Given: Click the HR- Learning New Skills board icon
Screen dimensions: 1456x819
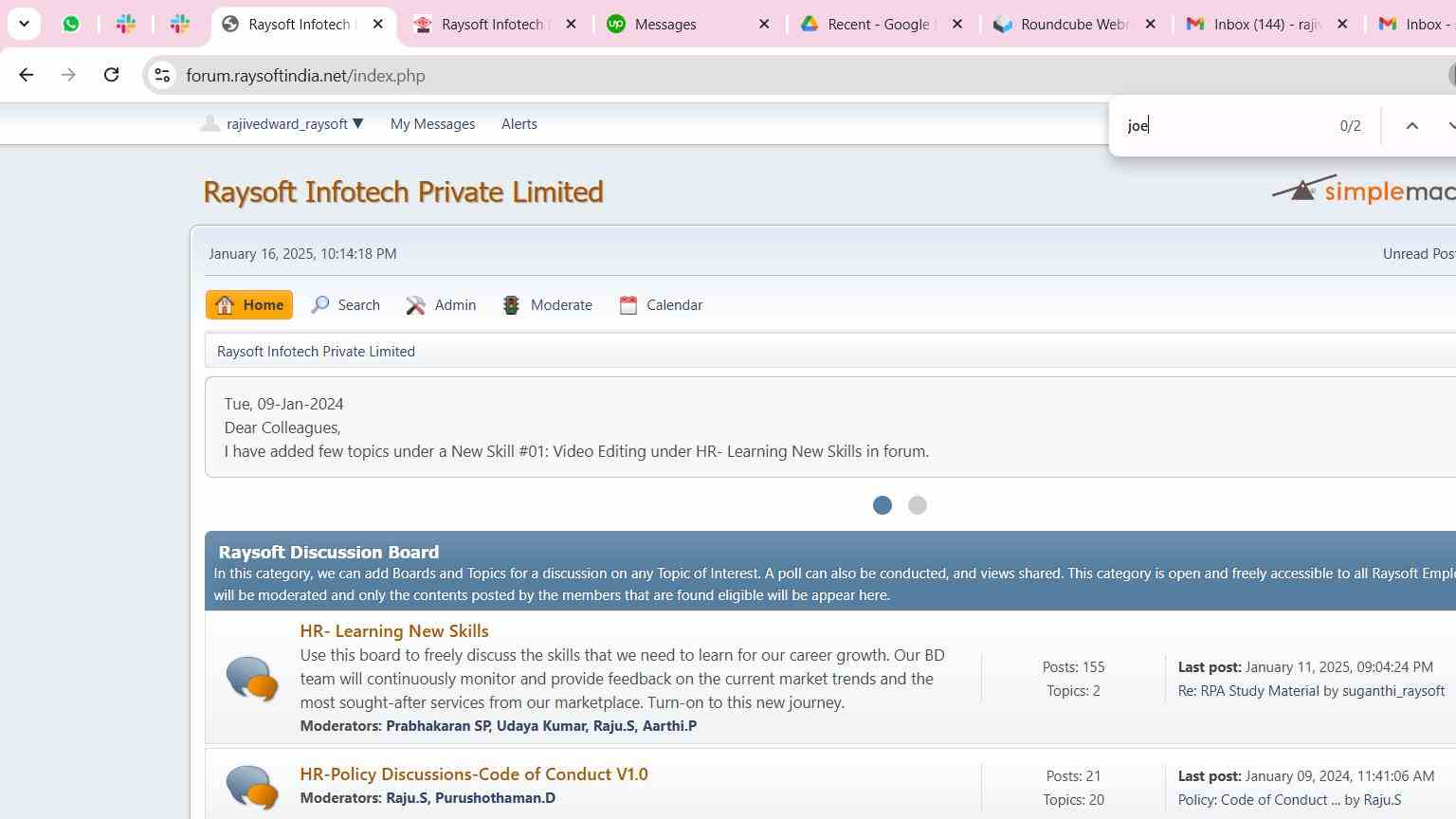Looking at the screenshot, I should pos(252,679).
